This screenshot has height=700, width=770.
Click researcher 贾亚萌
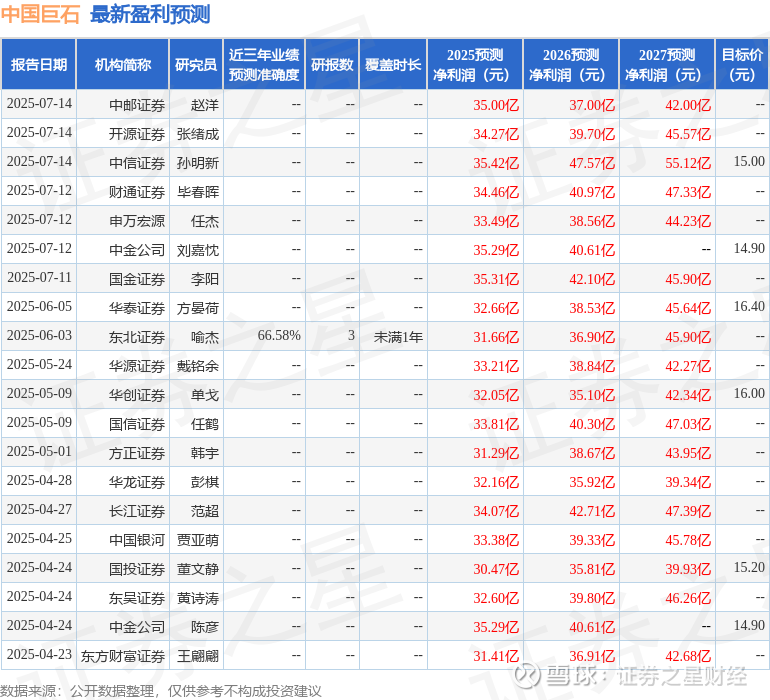tap(198, 540)
